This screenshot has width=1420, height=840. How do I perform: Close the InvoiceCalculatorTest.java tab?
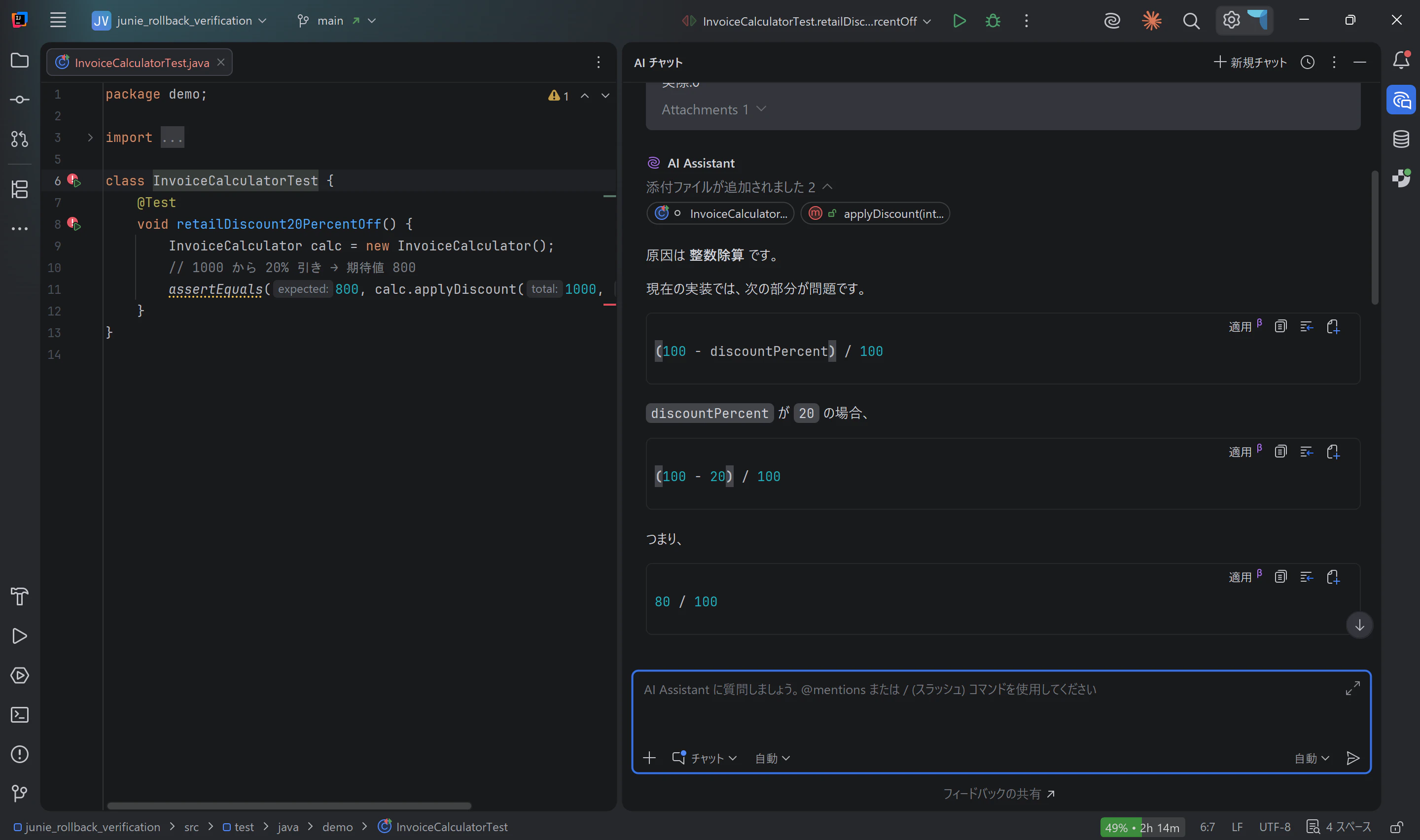221,62
